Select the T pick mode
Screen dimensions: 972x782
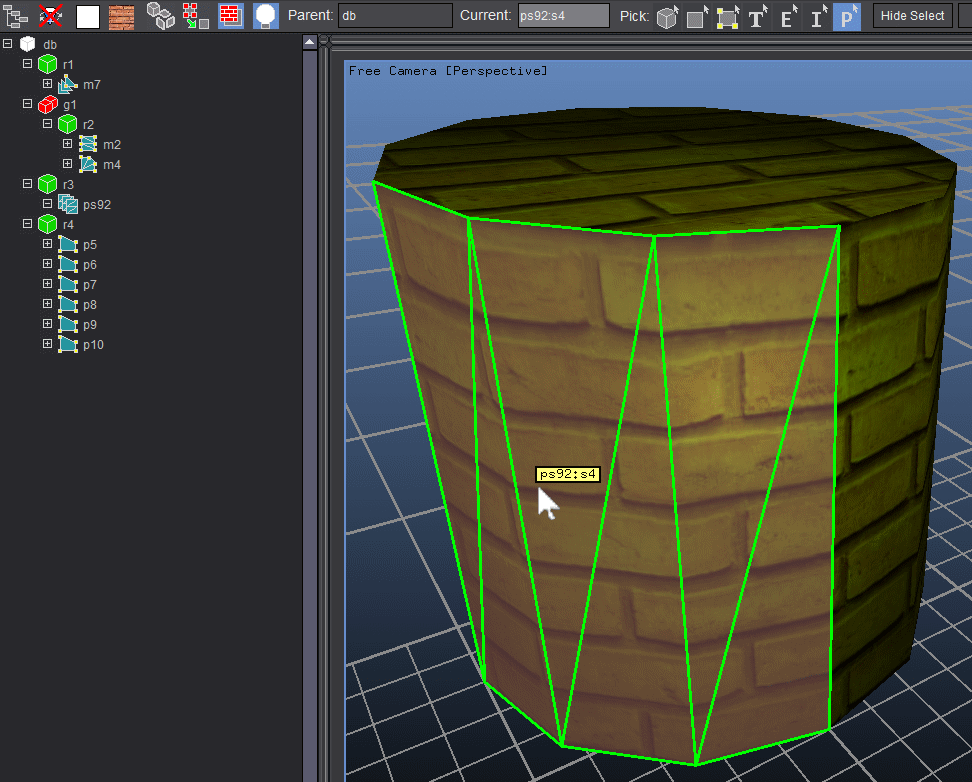(x=758, y=16)
